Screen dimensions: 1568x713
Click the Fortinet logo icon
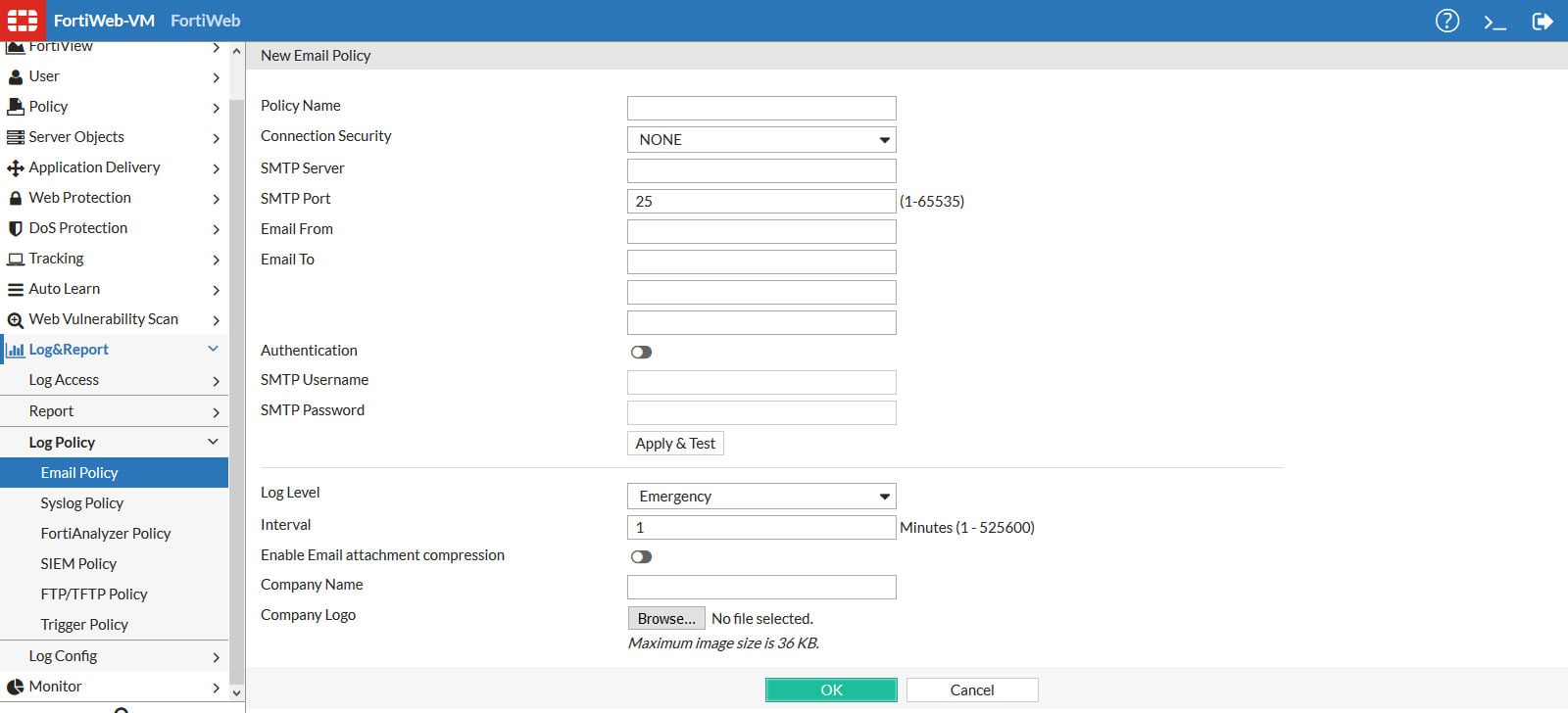point(22,21)
